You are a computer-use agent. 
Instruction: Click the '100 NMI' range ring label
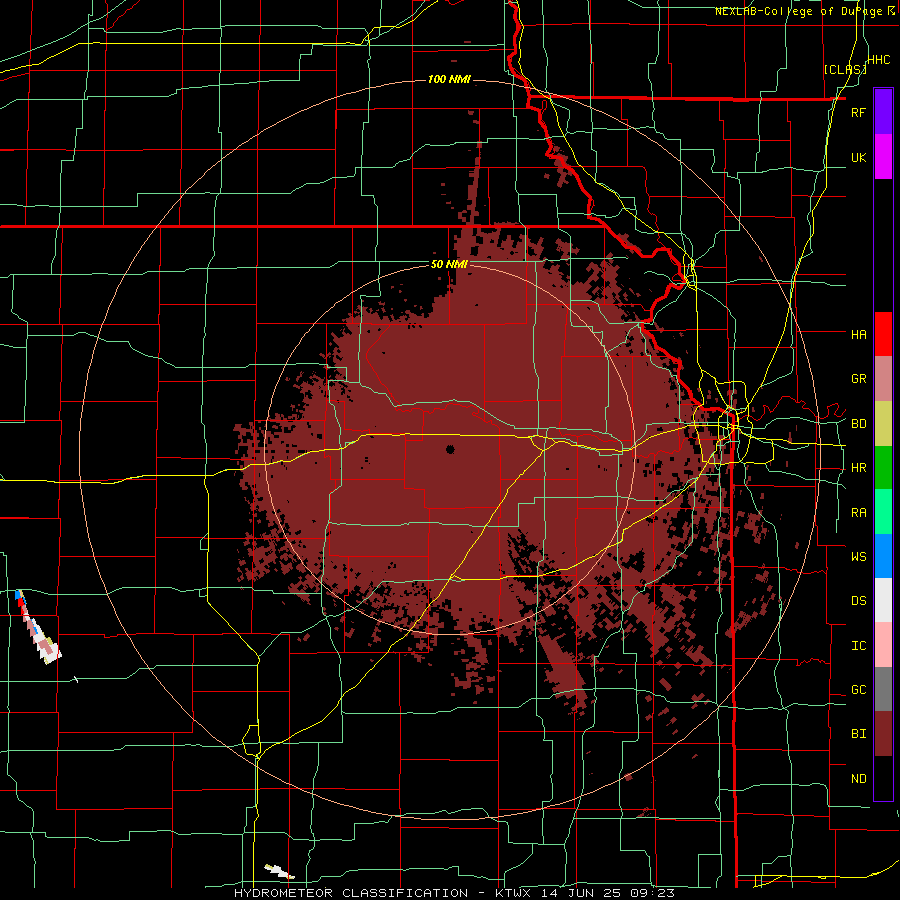click(449, 79)
